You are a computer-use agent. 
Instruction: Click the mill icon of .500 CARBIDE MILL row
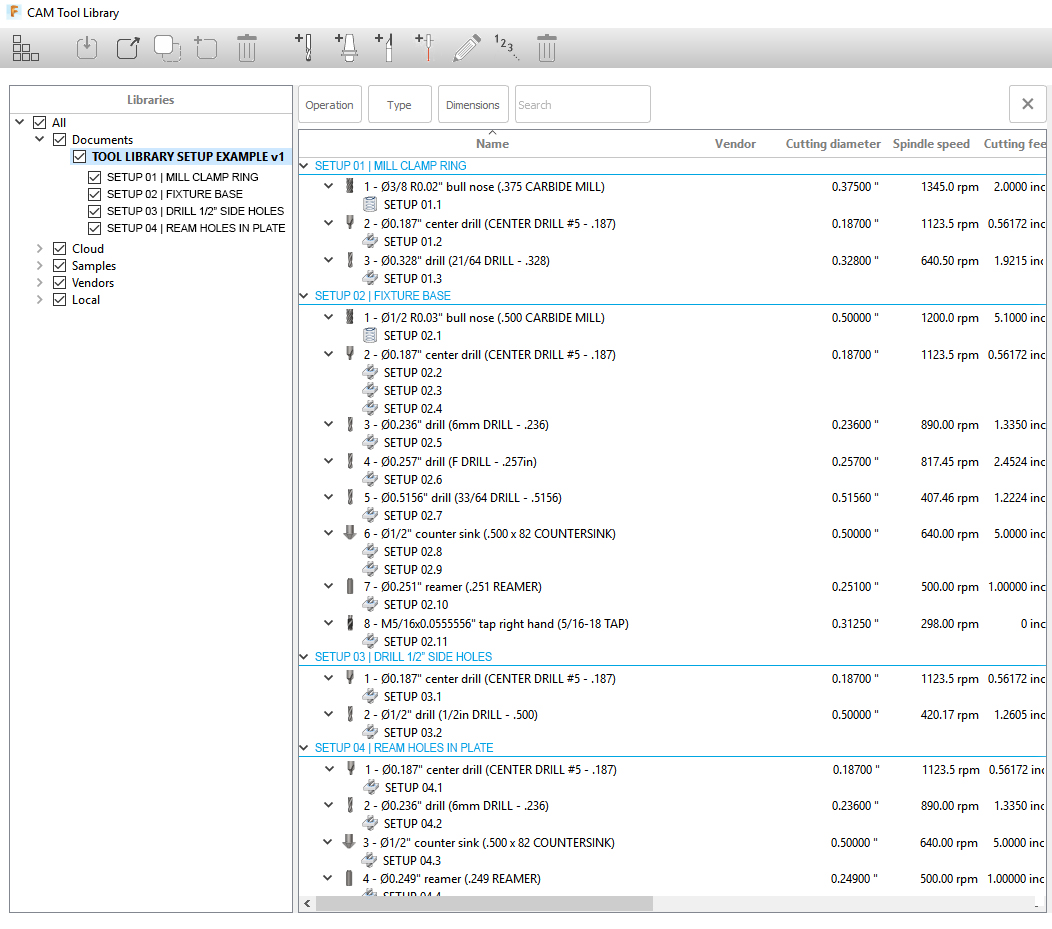[x=350, y=317]
